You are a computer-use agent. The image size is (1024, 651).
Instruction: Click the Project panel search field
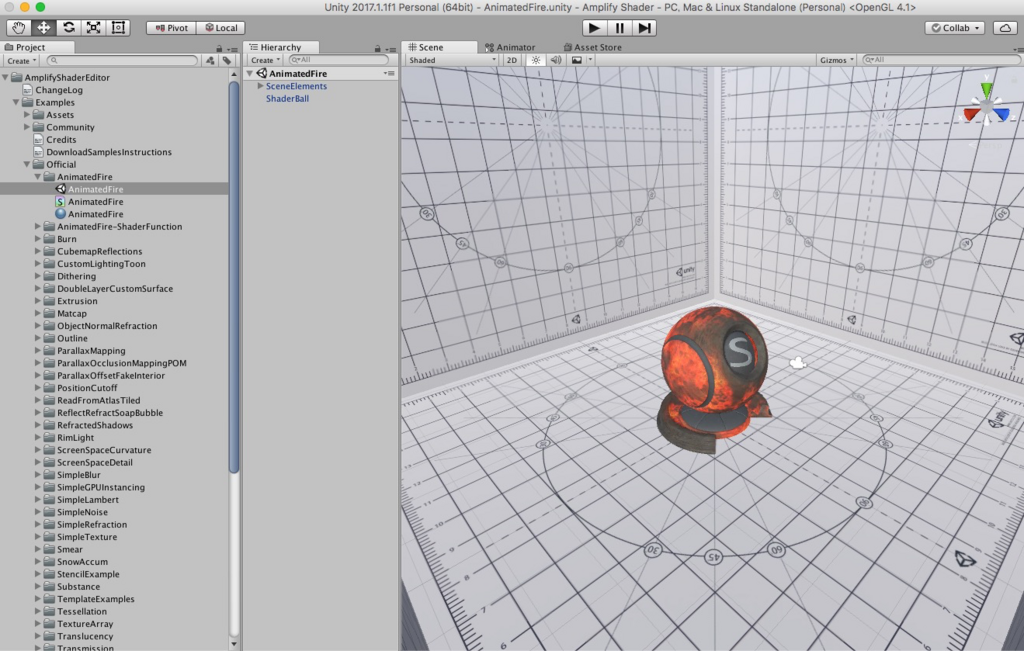tap(122, 60)
